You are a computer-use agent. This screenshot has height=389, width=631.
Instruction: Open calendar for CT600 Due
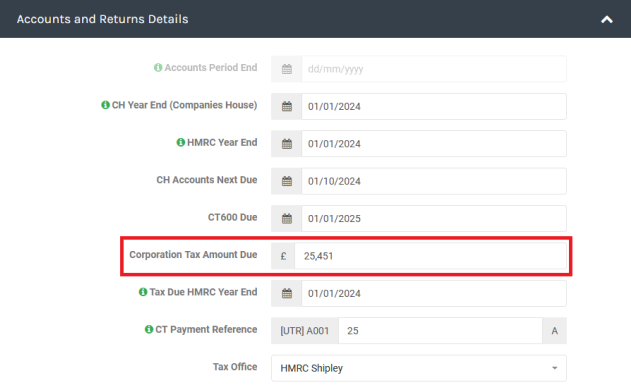[287, 219]
